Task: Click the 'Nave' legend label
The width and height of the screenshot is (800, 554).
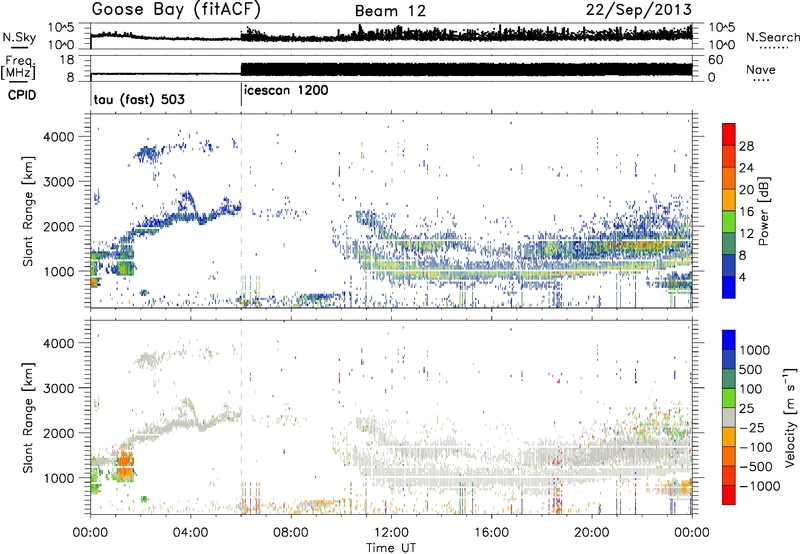Action: 761,70
